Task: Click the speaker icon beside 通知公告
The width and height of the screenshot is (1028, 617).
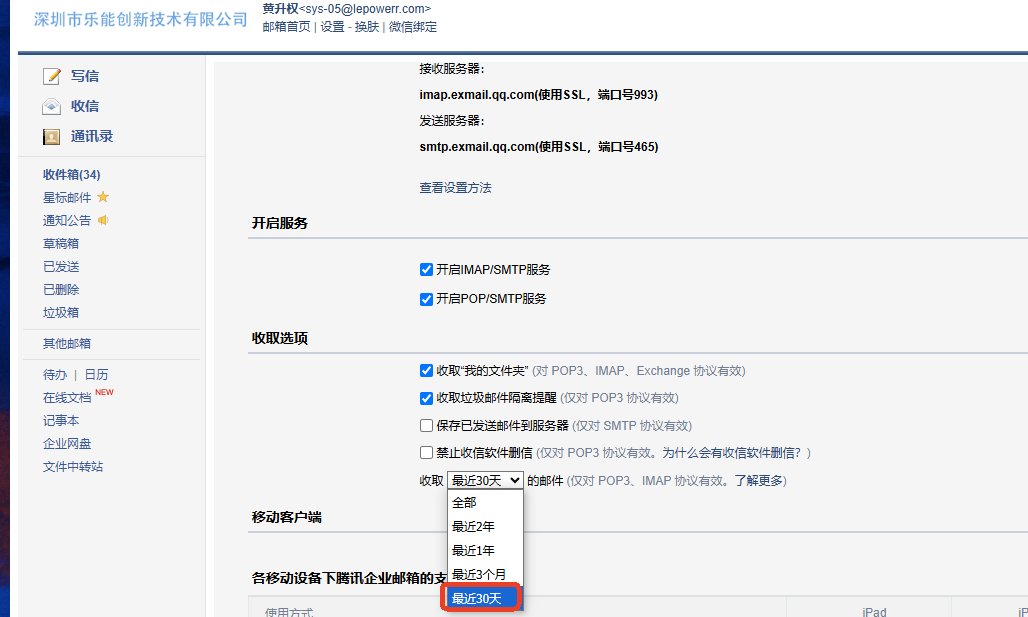Action: tap(103, 220)
